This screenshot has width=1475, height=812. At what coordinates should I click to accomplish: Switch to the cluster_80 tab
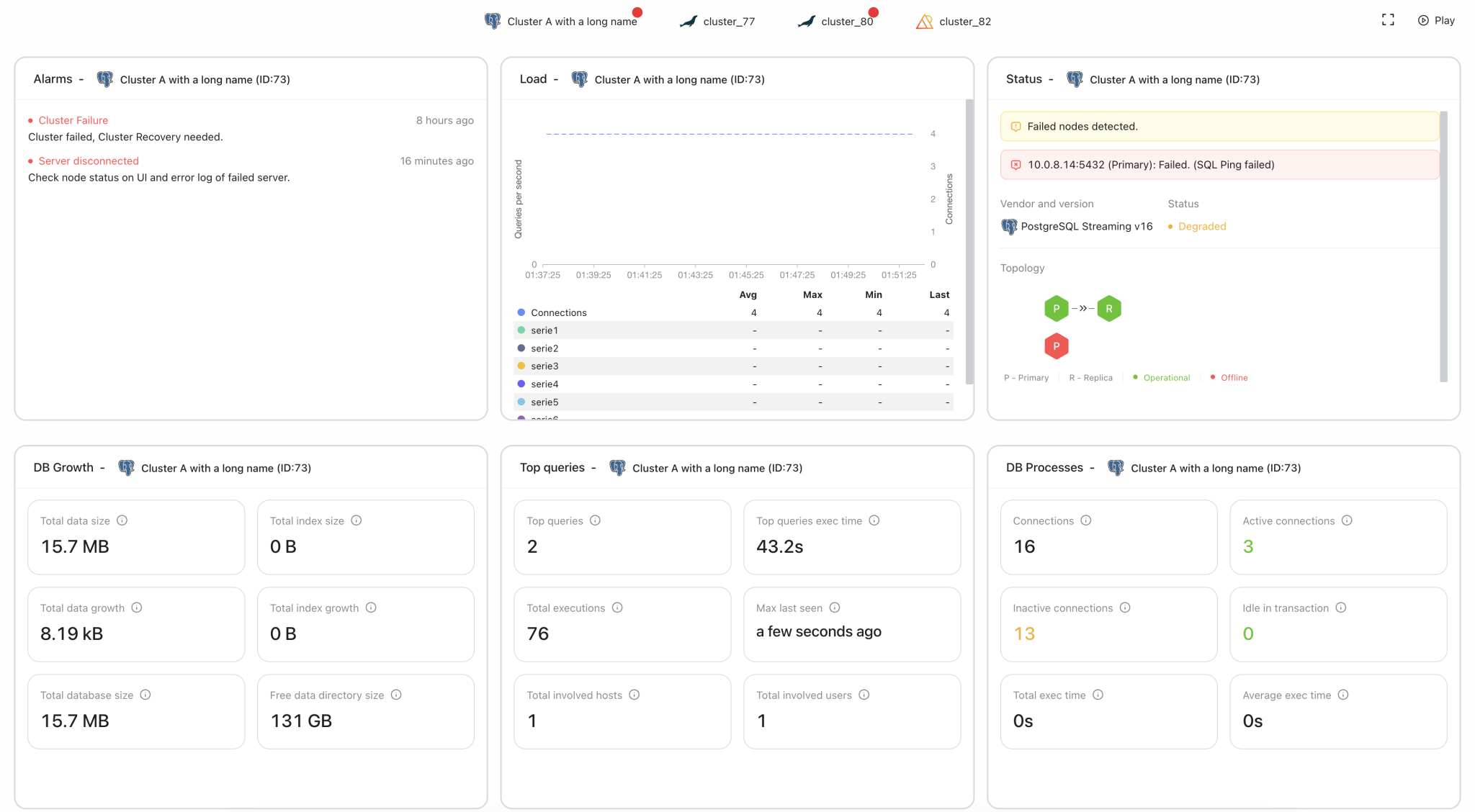click(x=847, y=21)
